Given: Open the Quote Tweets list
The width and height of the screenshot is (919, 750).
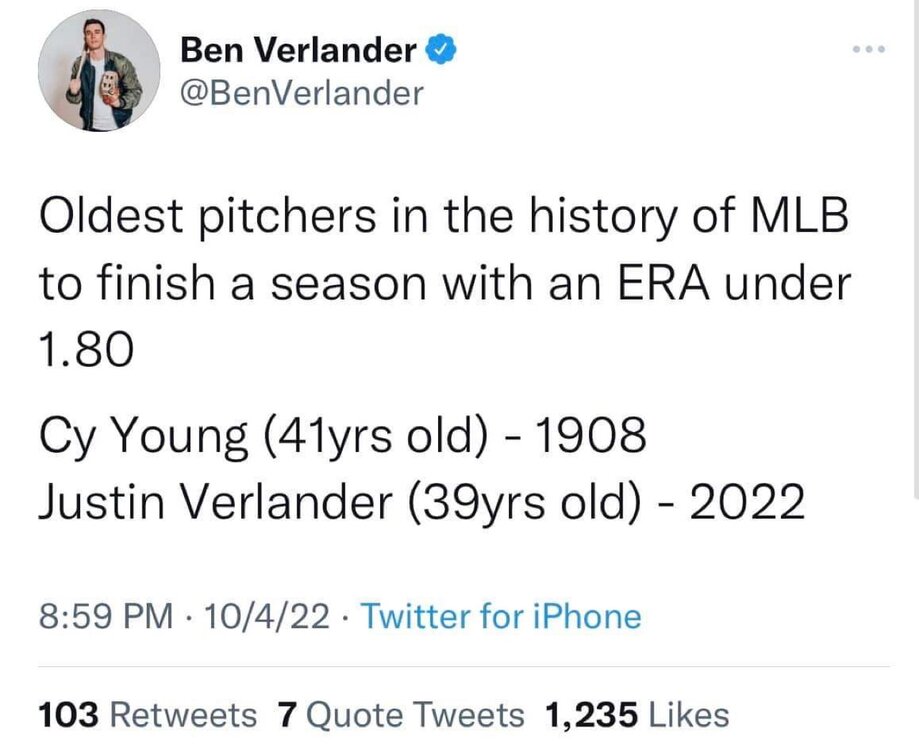Looking at the screenshot, I should 415,714.
